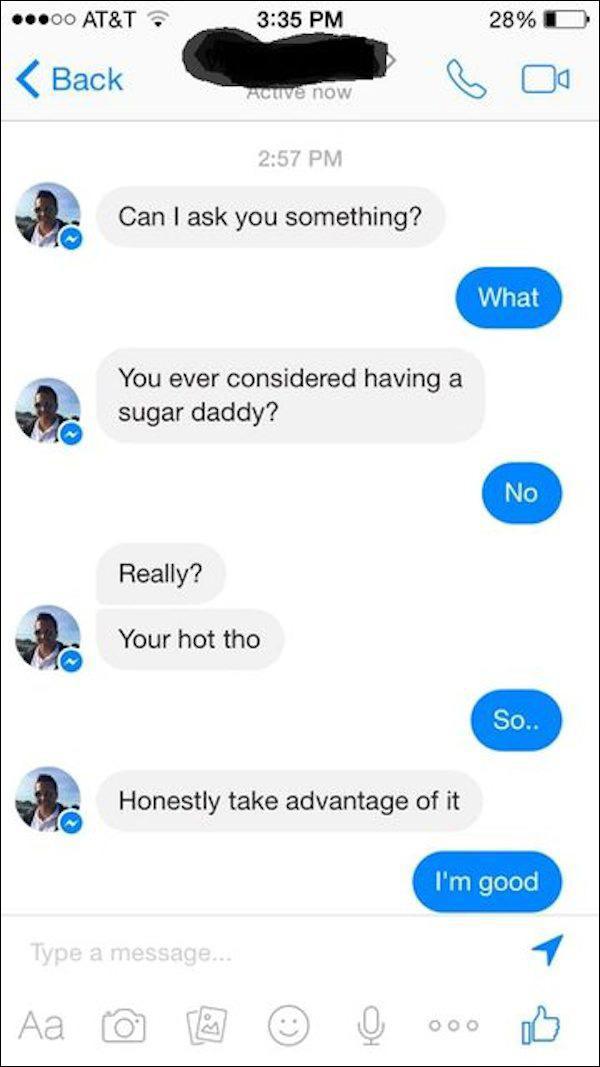Tap the sugar daddy message bubble
Screen dimensions: 600x1067
coord(290,395)
